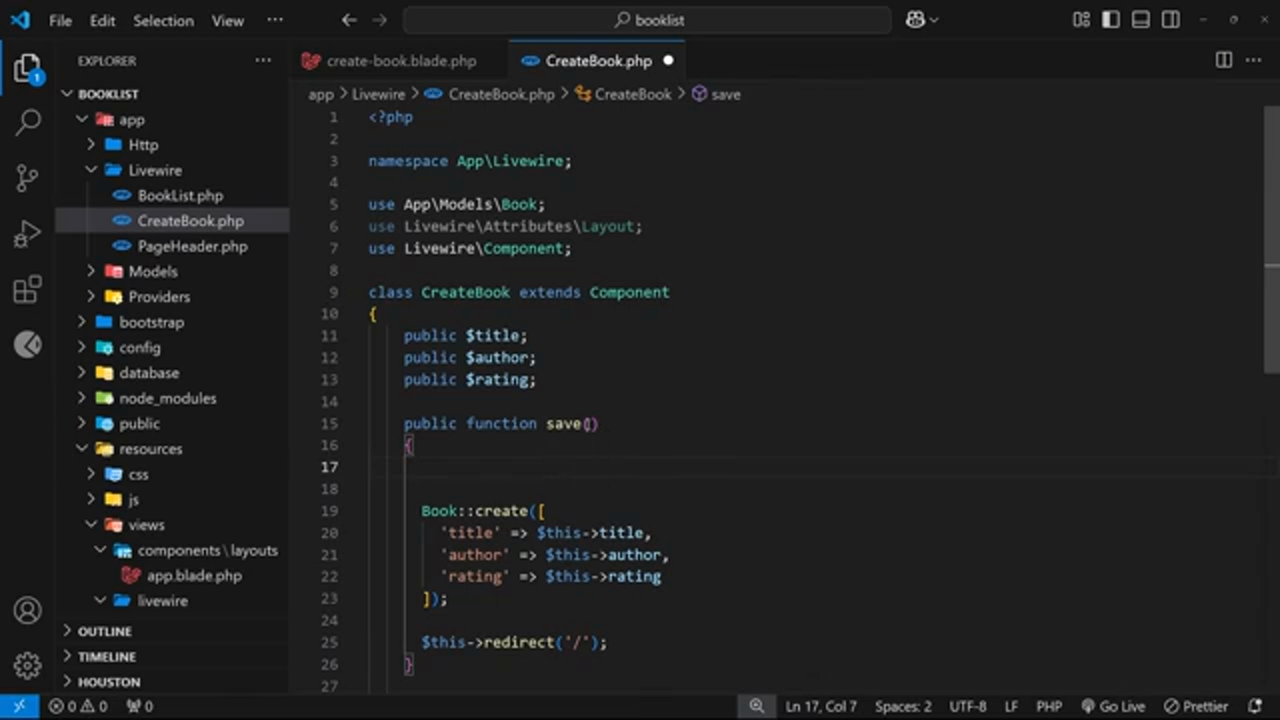Open the Copilot chat icon

(x=915, y=20)
